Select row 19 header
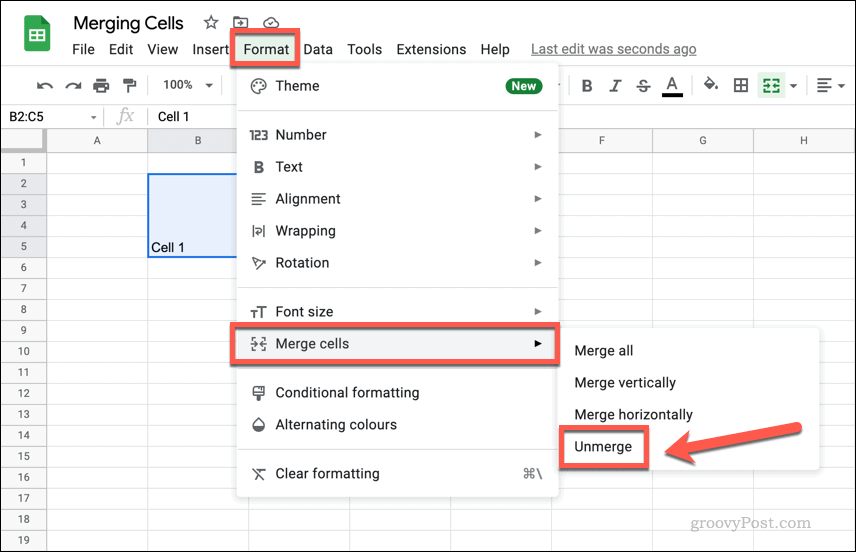 (23, 540)
